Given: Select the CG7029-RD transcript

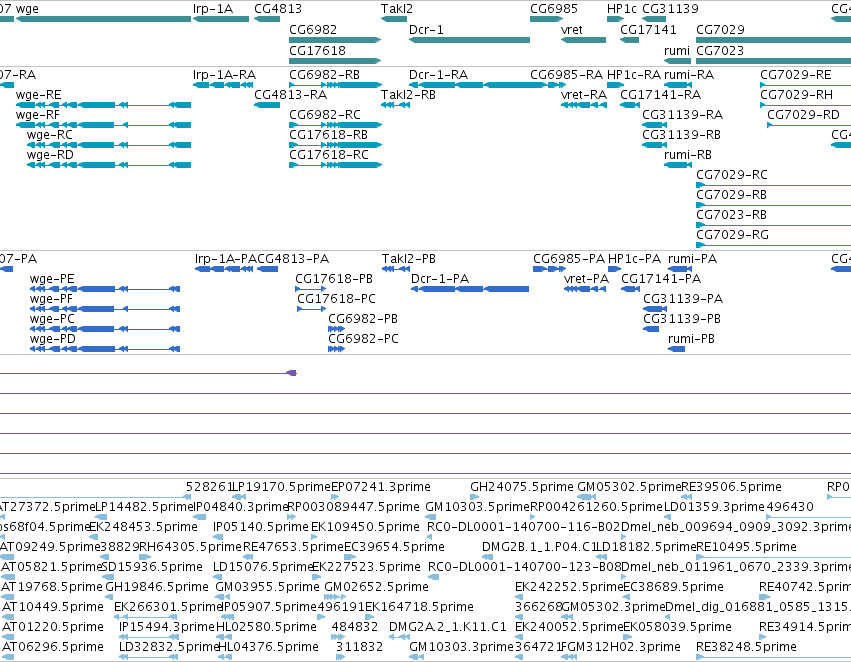Looking at the screenshot, I should (809, 125).
